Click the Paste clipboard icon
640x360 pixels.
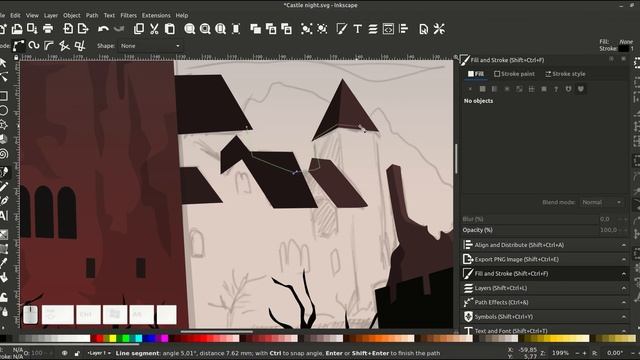pos(170,29)
